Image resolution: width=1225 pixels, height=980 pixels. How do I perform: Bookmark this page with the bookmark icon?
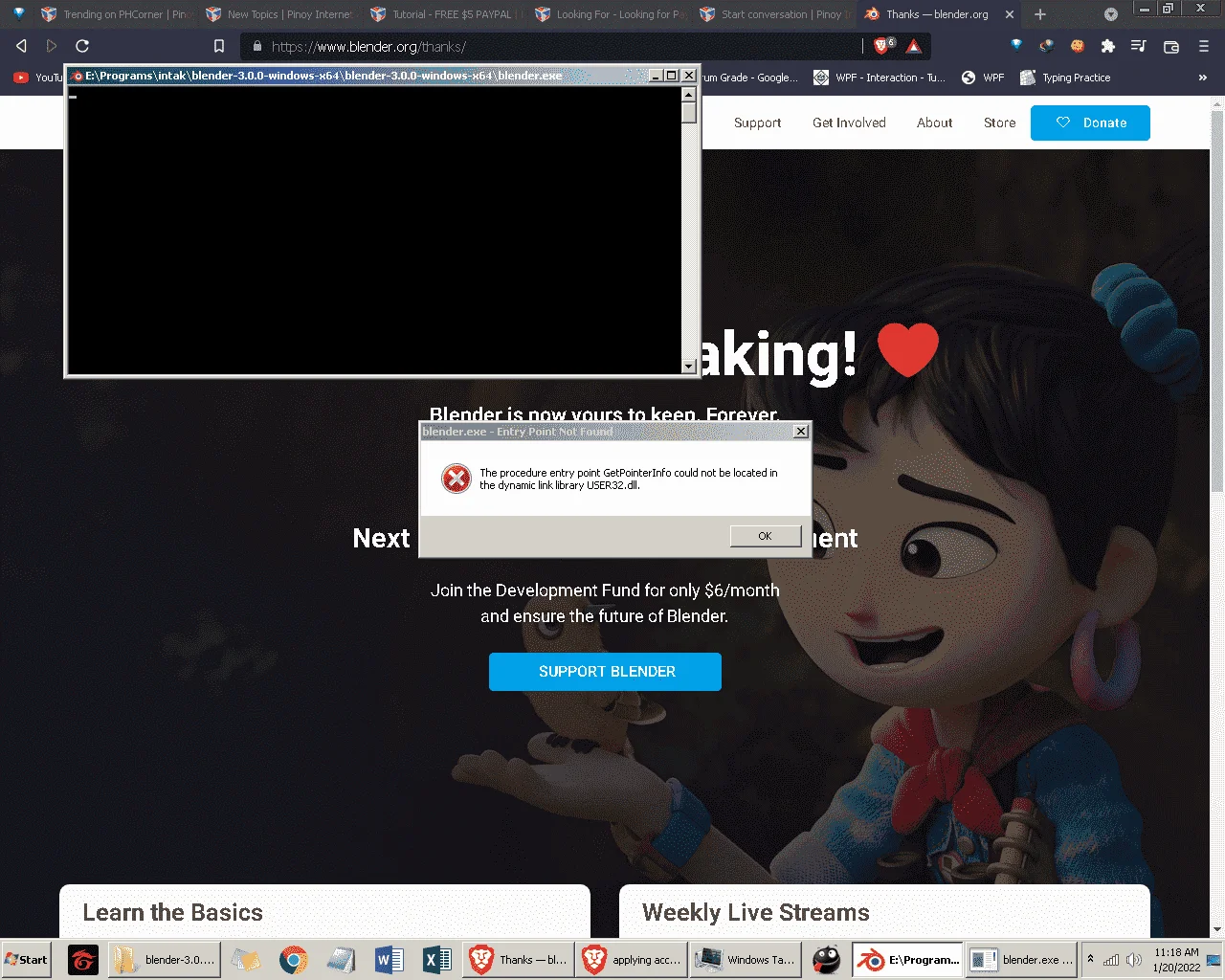point(219,46)
